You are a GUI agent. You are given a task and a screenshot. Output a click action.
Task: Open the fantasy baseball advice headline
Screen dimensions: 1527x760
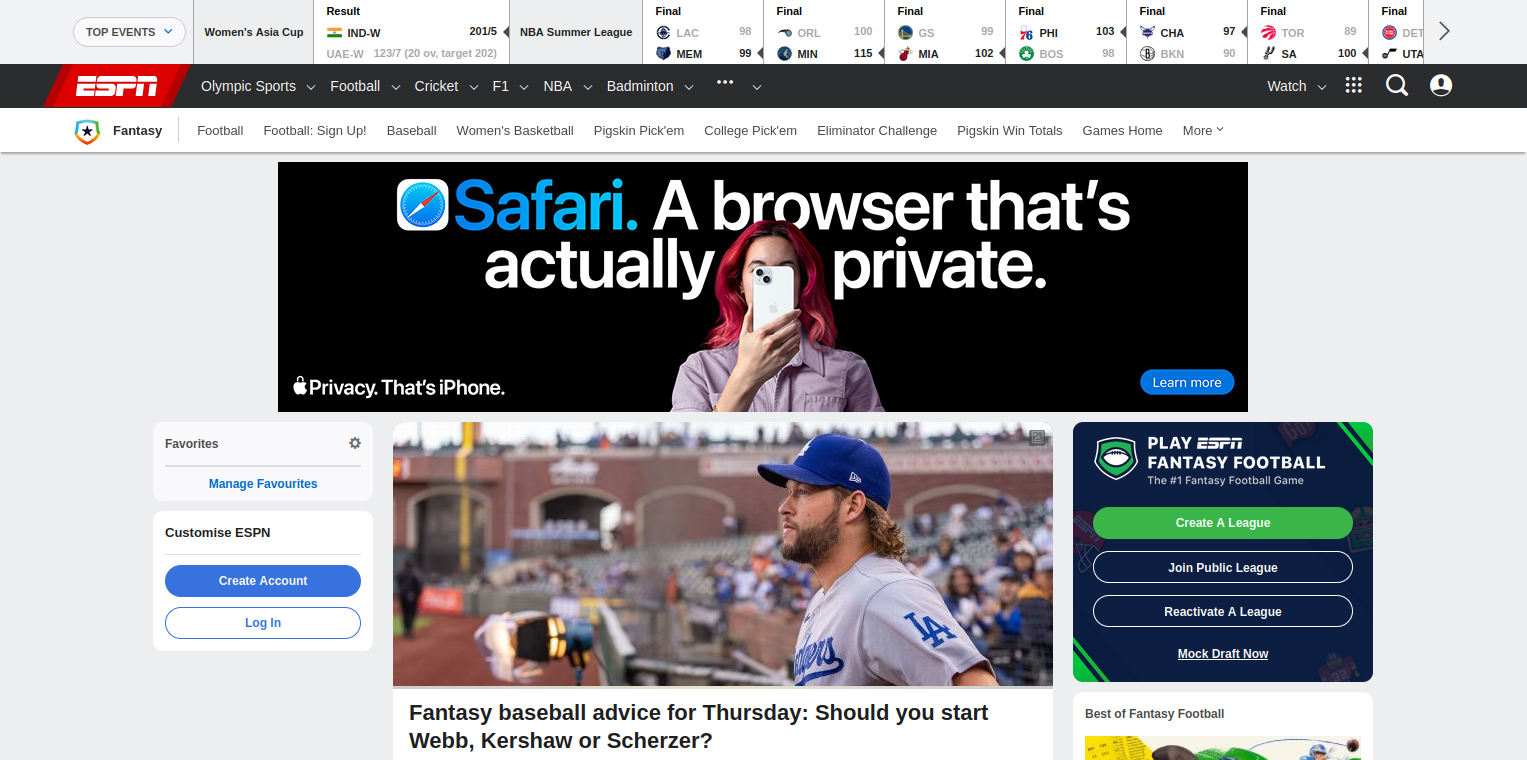point(698,727)
